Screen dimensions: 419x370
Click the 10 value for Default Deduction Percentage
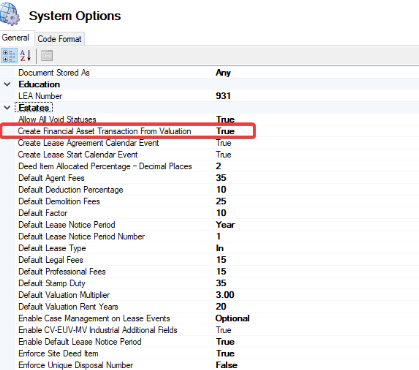[221, 190]
